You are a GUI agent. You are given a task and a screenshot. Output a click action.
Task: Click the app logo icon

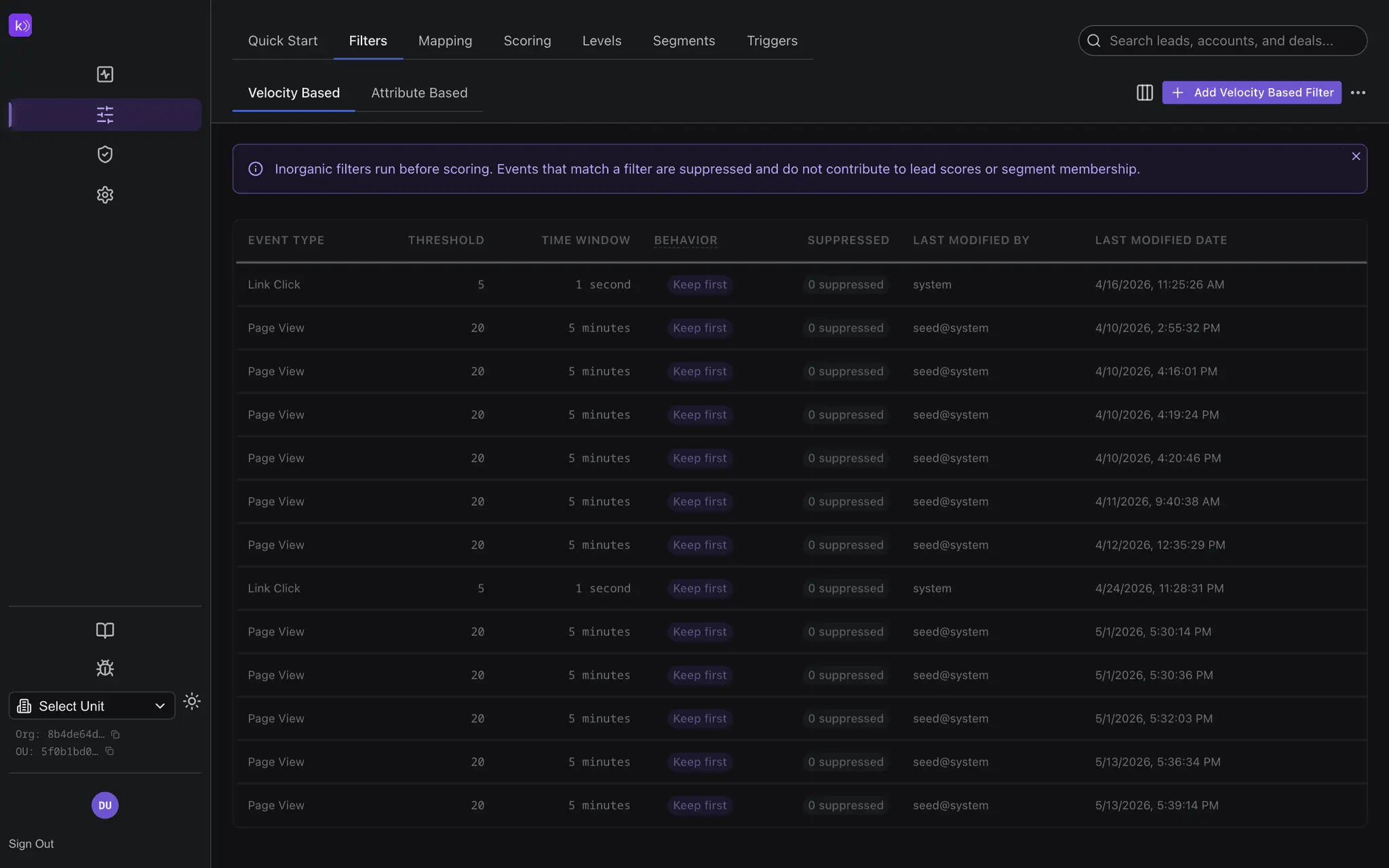(x=20, y=25)
